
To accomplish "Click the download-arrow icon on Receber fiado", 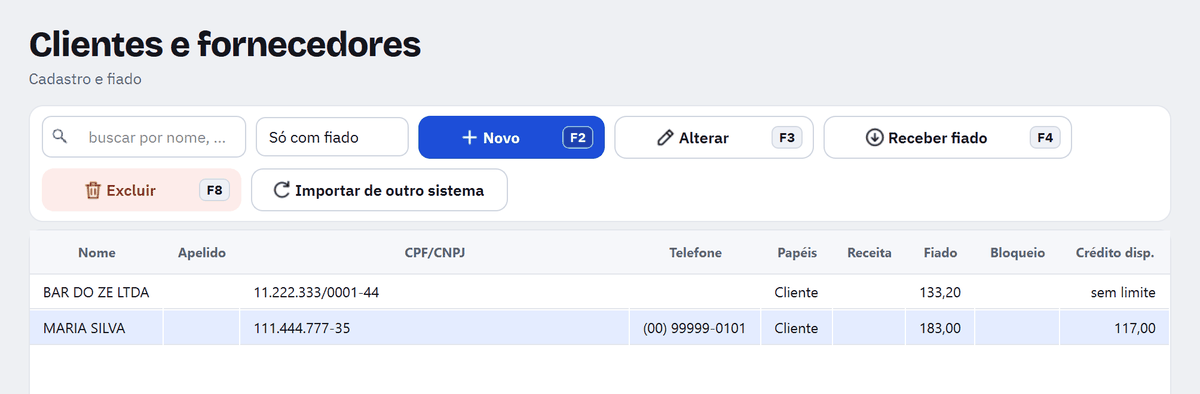I will point(874,138).
